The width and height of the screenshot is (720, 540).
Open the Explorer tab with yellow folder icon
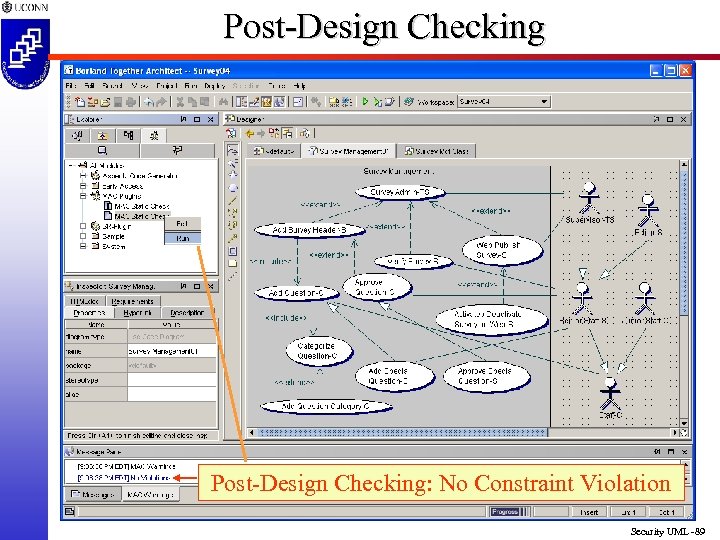pos(103,135)
